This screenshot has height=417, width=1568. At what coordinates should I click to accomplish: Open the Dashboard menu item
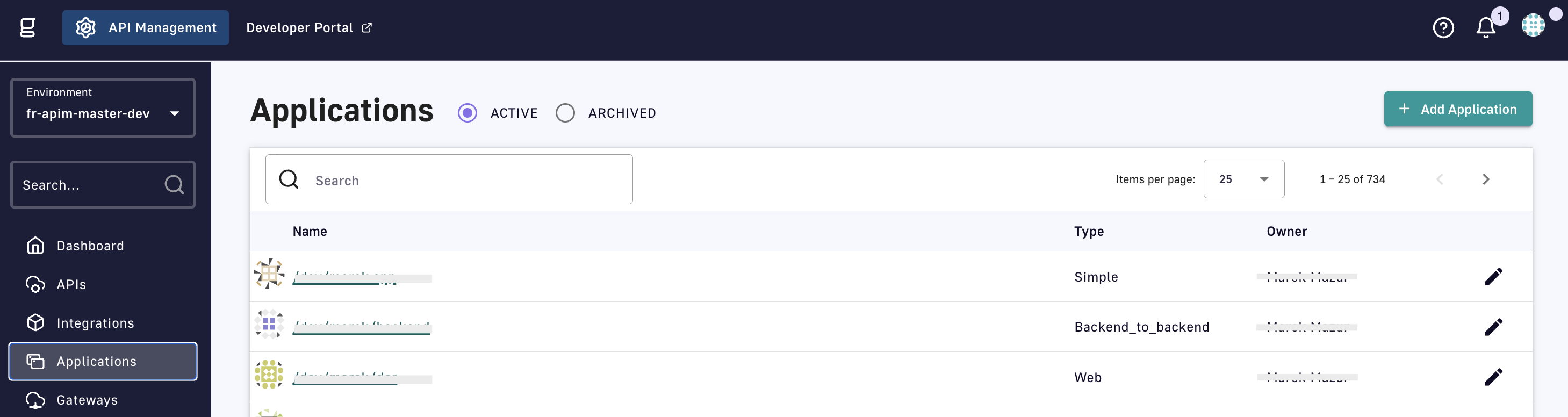pos(90,246)
